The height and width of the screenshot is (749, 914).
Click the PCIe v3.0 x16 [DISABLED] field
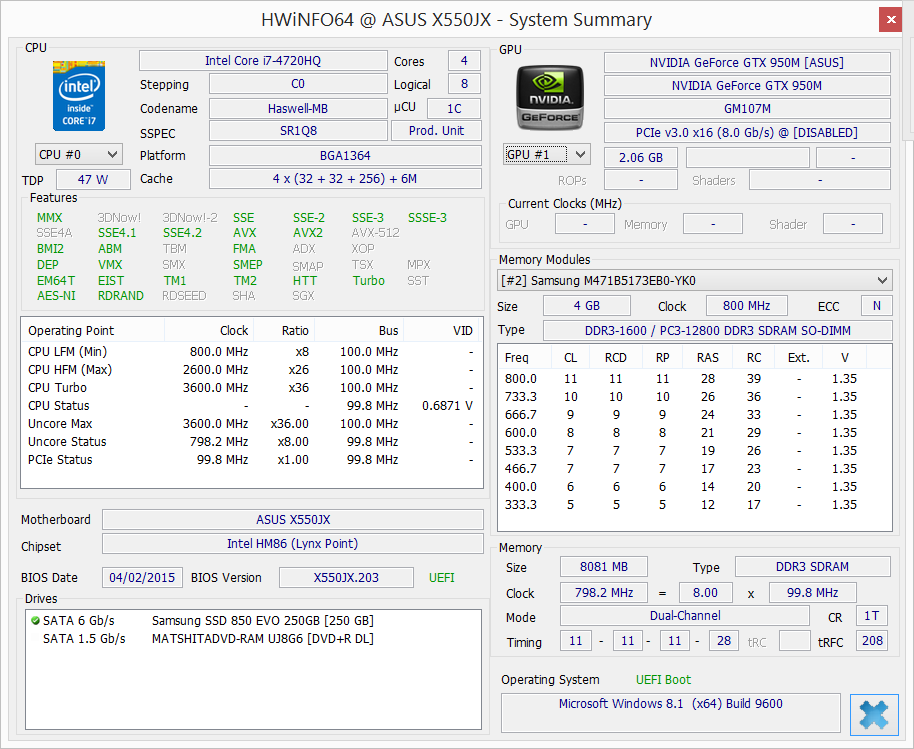point(747,132)
